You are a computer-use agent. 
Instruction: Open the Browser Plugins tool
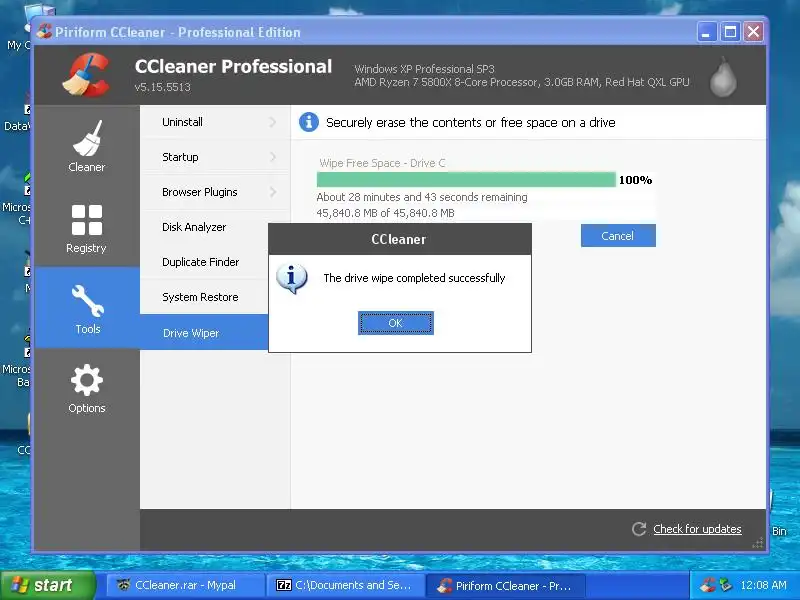214,192
